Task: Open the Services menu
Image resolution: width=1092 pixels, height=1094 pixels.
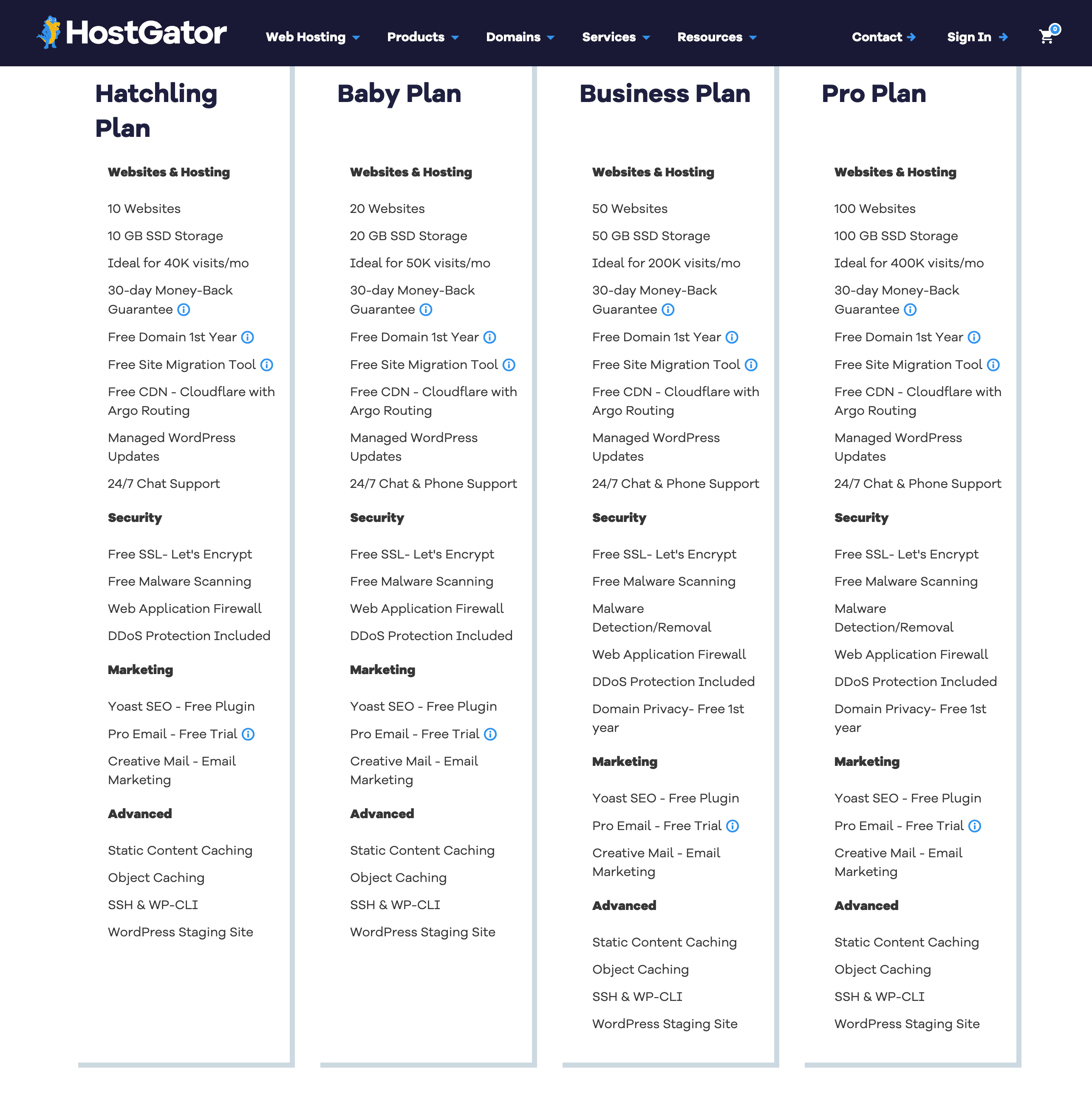Action: (x=615, y=37)
